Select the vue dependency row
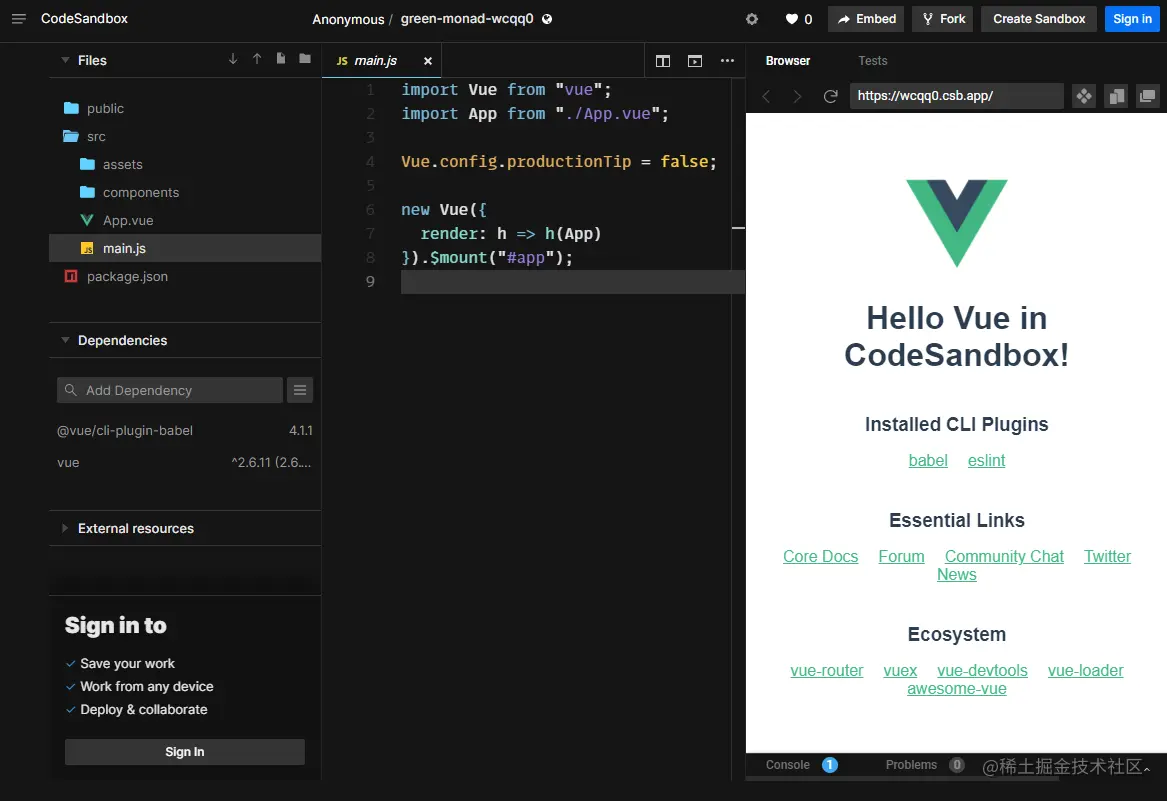Image resolution: width=1167 pixels, height=801 pixels. click(185, 463)
